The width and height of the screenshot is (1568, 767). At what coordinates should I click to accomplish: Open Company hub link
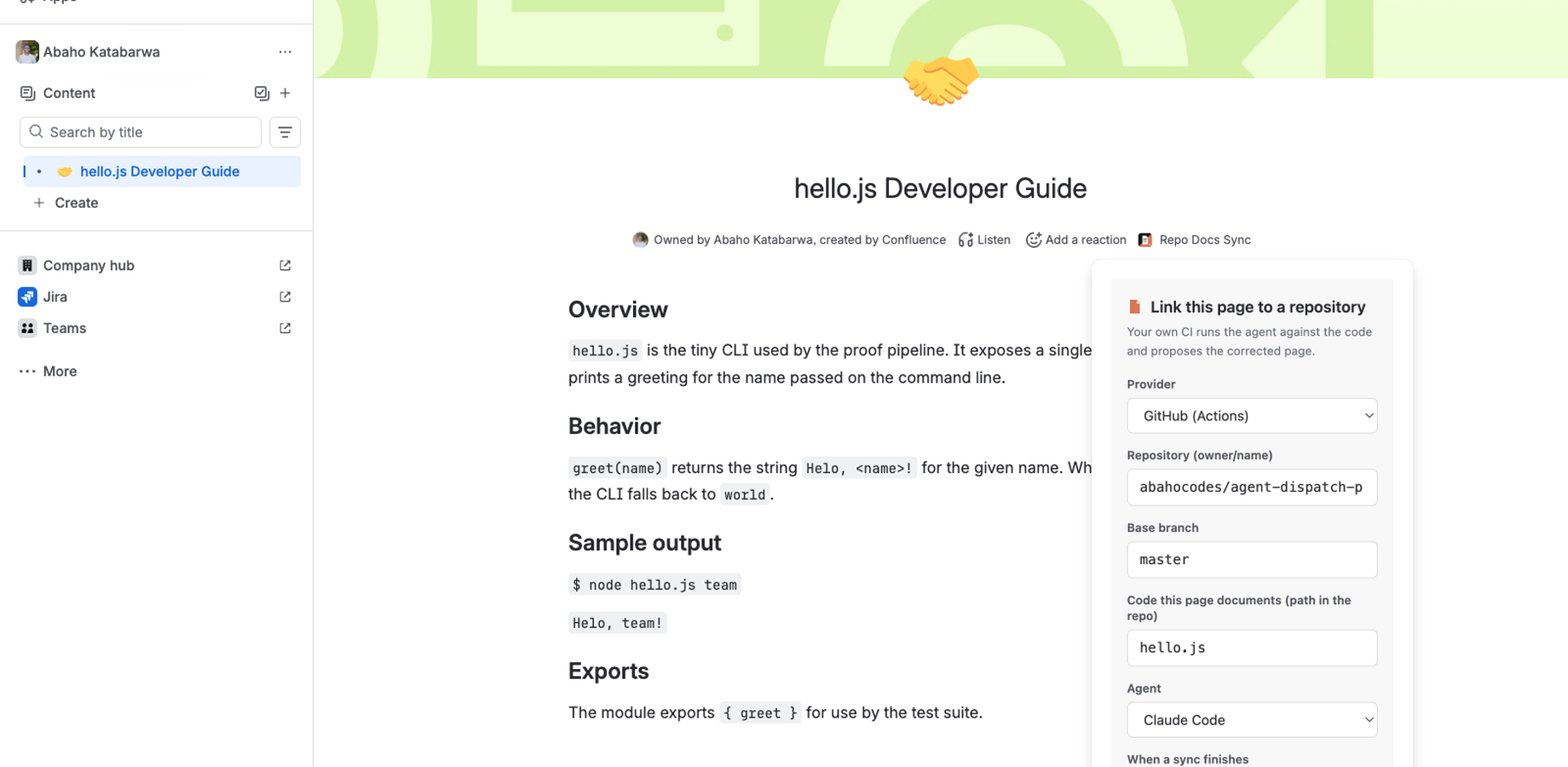[x=89, y=265]
